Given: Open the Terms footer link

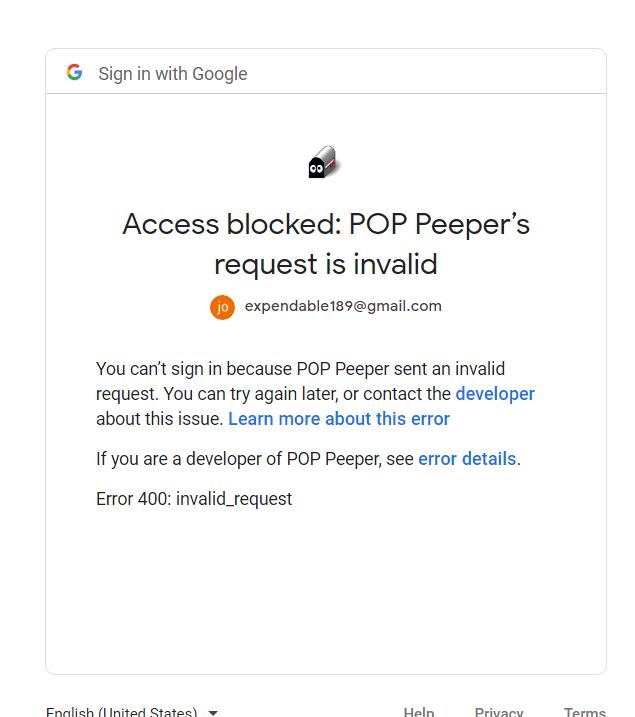Looking at the screenshot, I should pyautogui.click(x=584, y=712).
